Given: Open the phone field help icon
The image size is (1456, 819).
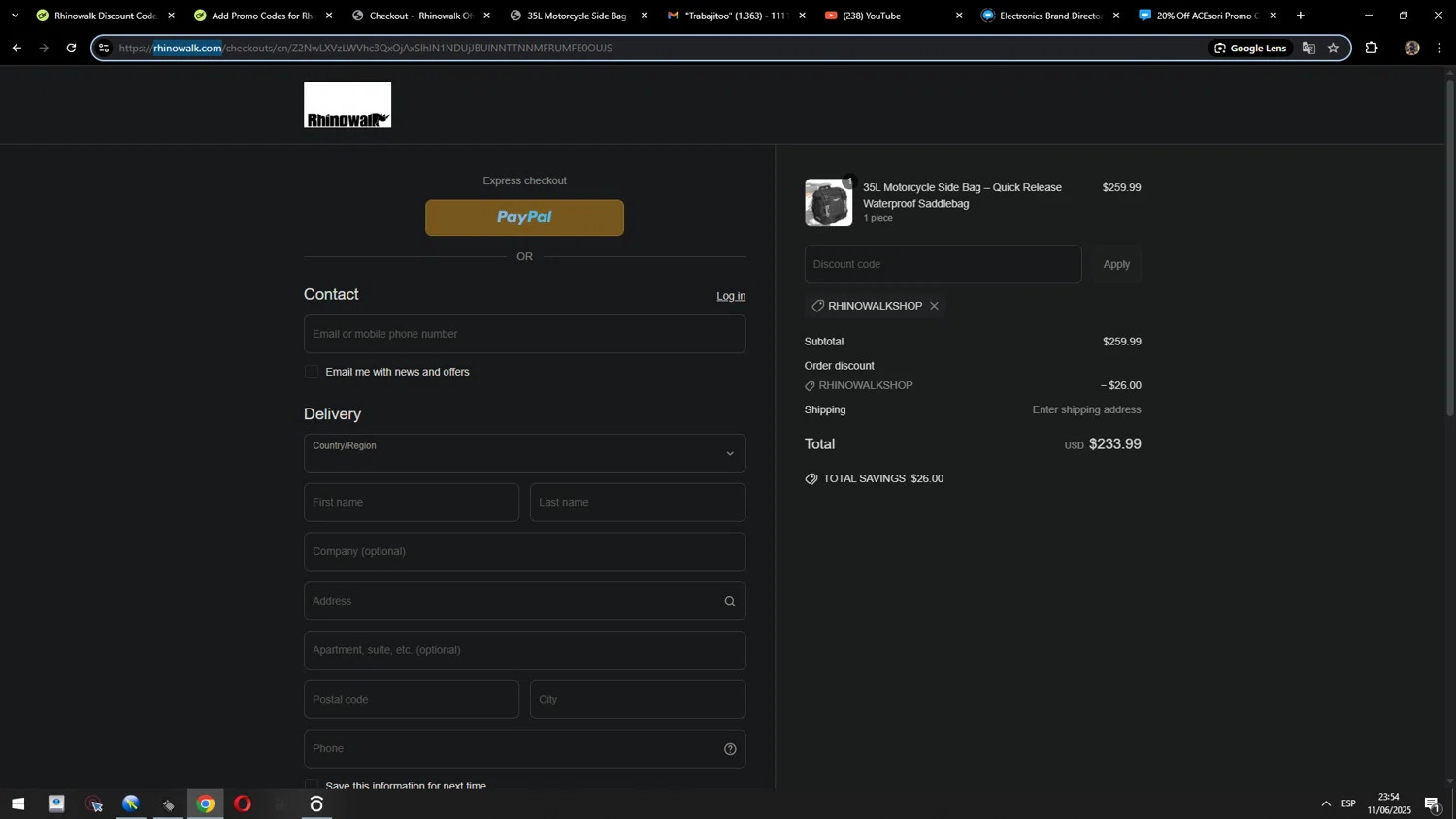Looking at the screenshot, I should coord(730,749).
